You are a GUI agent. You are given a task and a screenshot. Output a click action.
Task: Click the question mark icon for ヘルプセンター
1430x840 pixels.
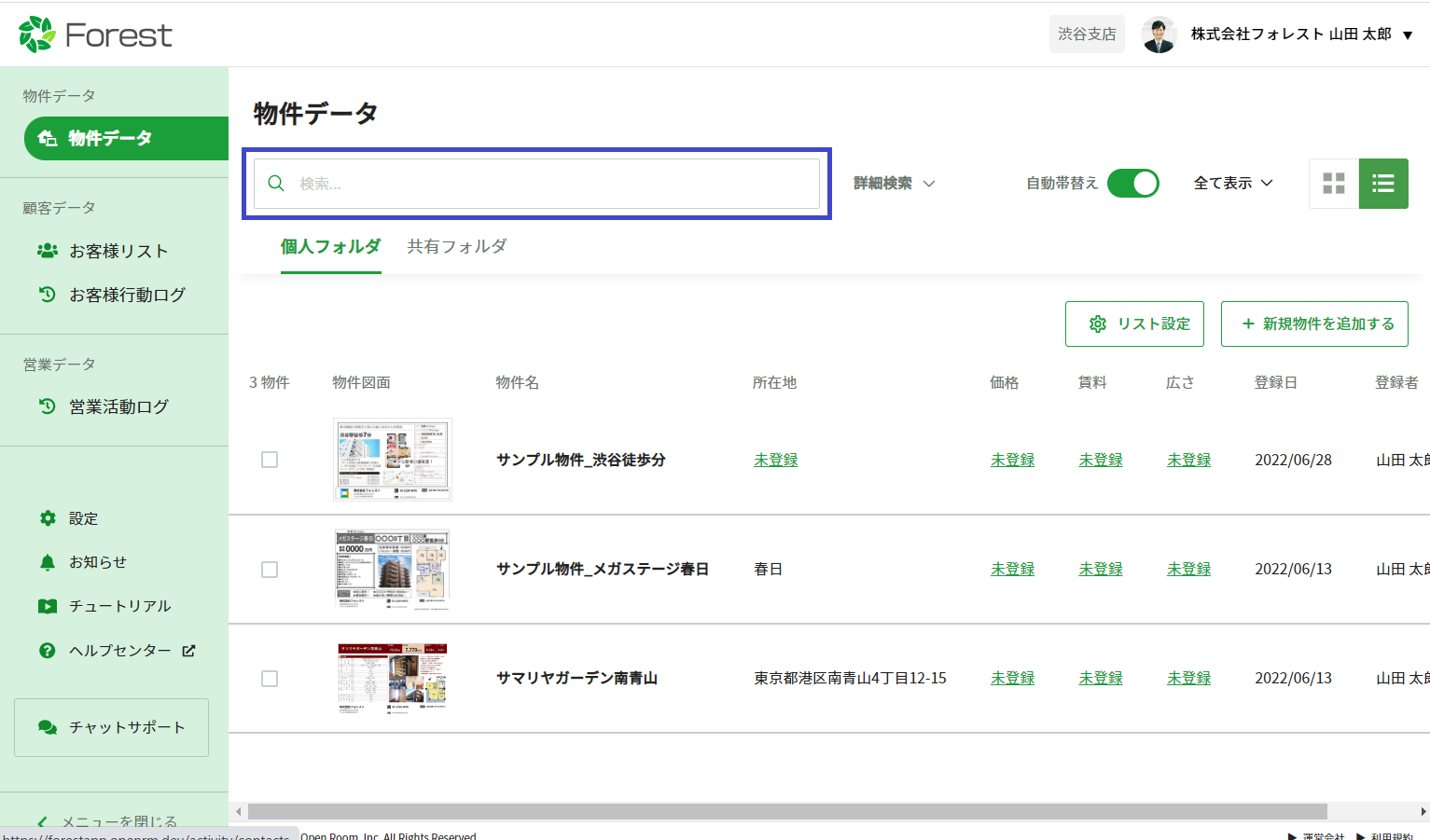pyautogui.click(x=48, y=651)
